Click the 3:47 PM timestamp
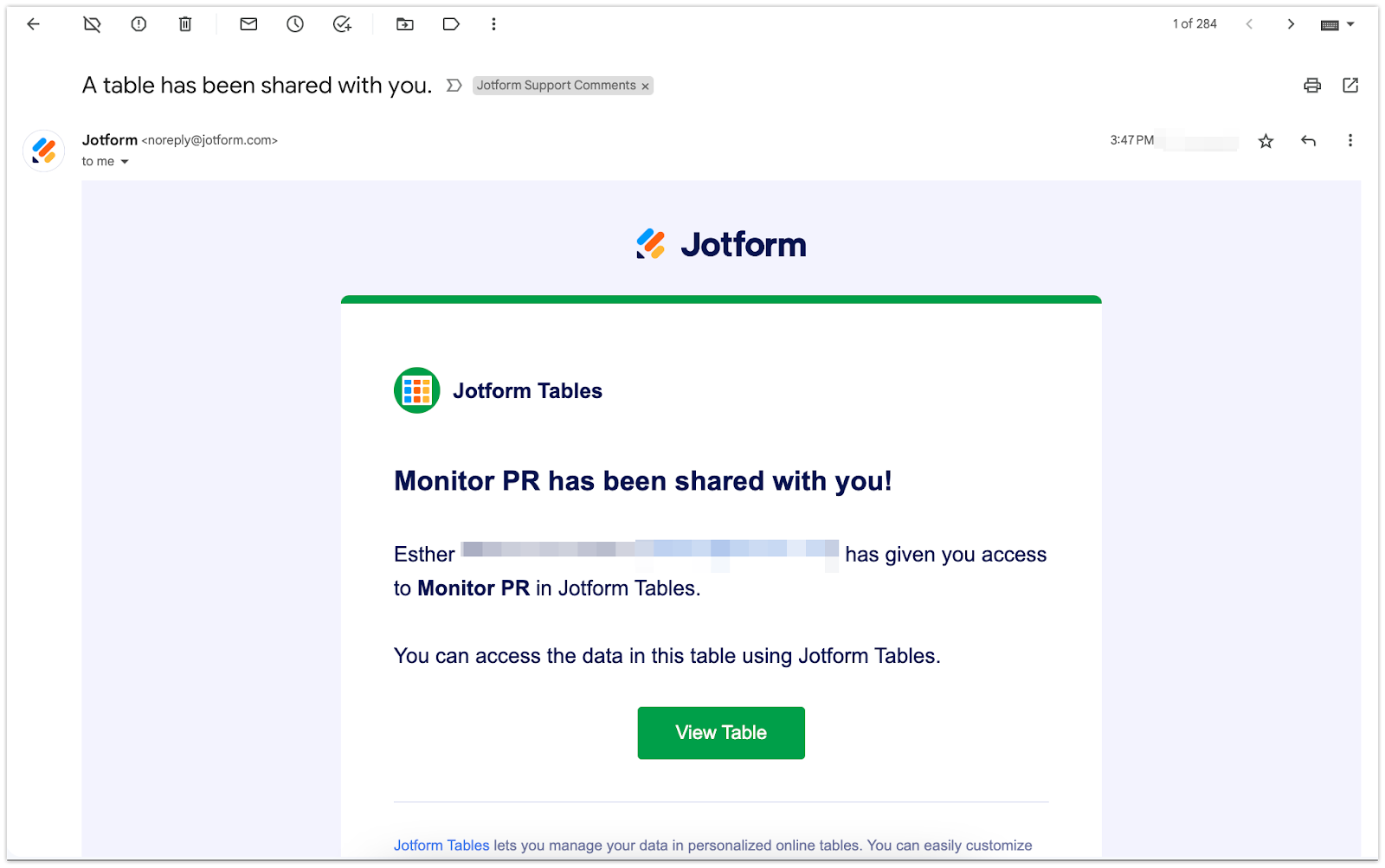The height and width of the screenshot is (868, 1385). tap(1131, 140)
